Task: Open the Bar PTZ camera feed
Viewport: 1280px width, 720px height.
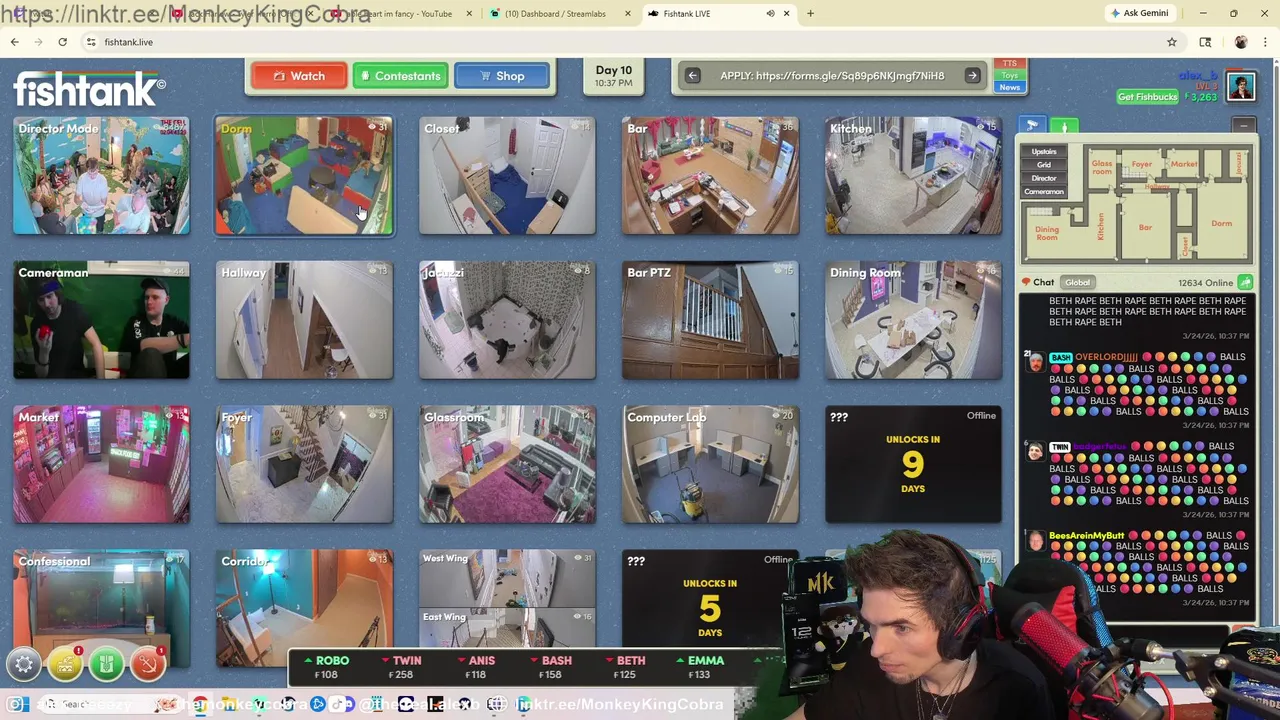Action: pyautogui.click(x=710, y=320)
